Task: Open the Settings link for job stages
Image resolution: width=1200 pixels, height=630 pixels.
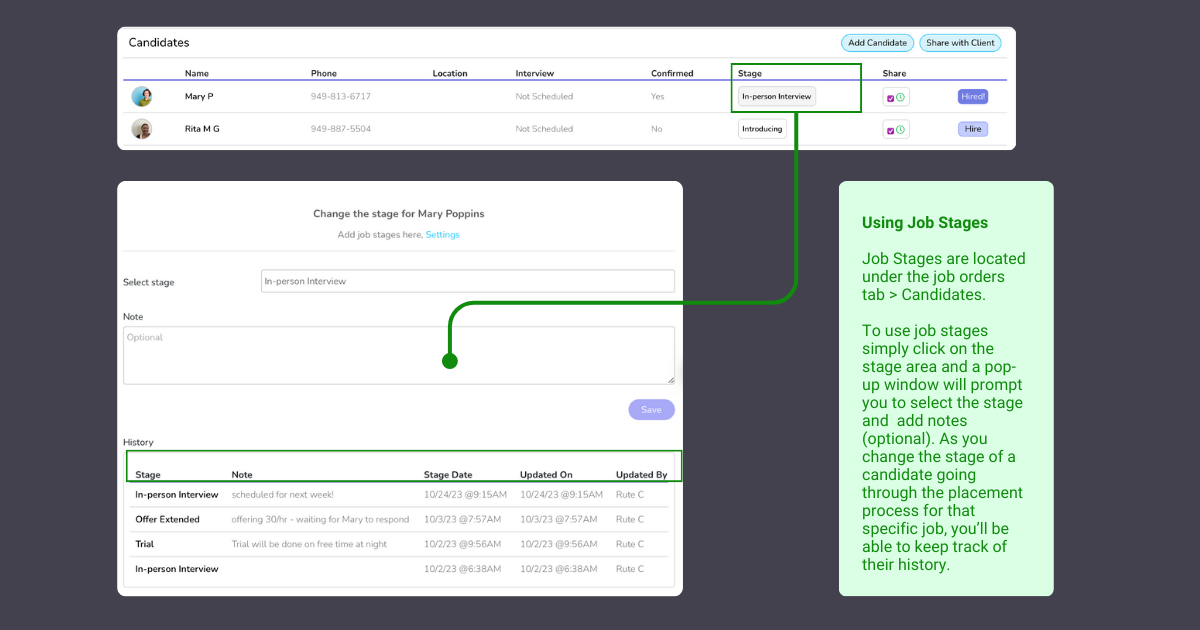Action: 442,235
